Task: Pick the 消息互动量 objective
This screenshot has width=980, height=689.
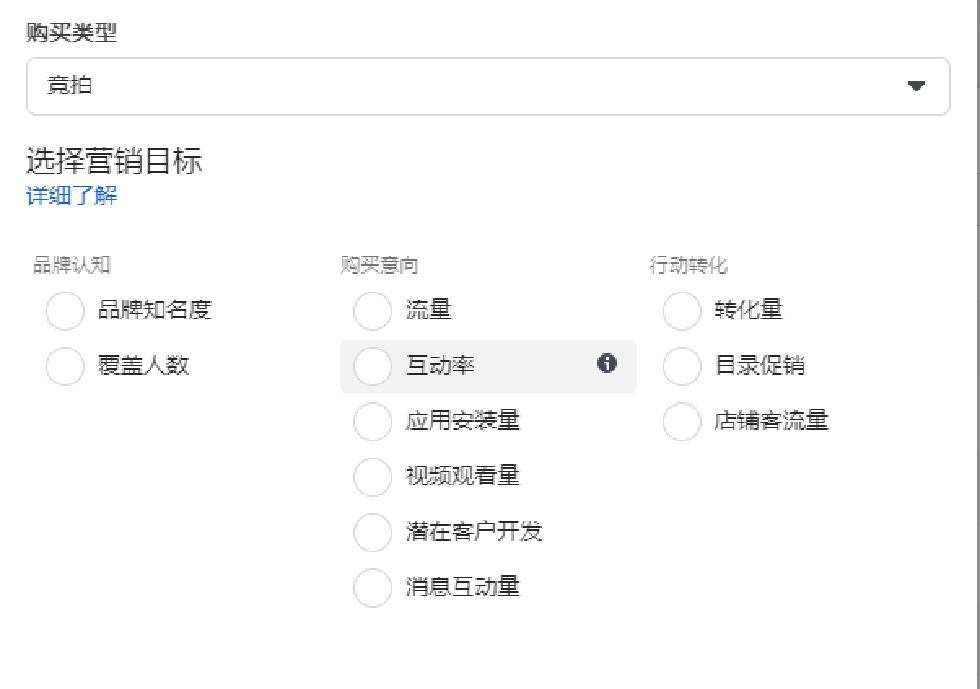Action: click(372, 588)
